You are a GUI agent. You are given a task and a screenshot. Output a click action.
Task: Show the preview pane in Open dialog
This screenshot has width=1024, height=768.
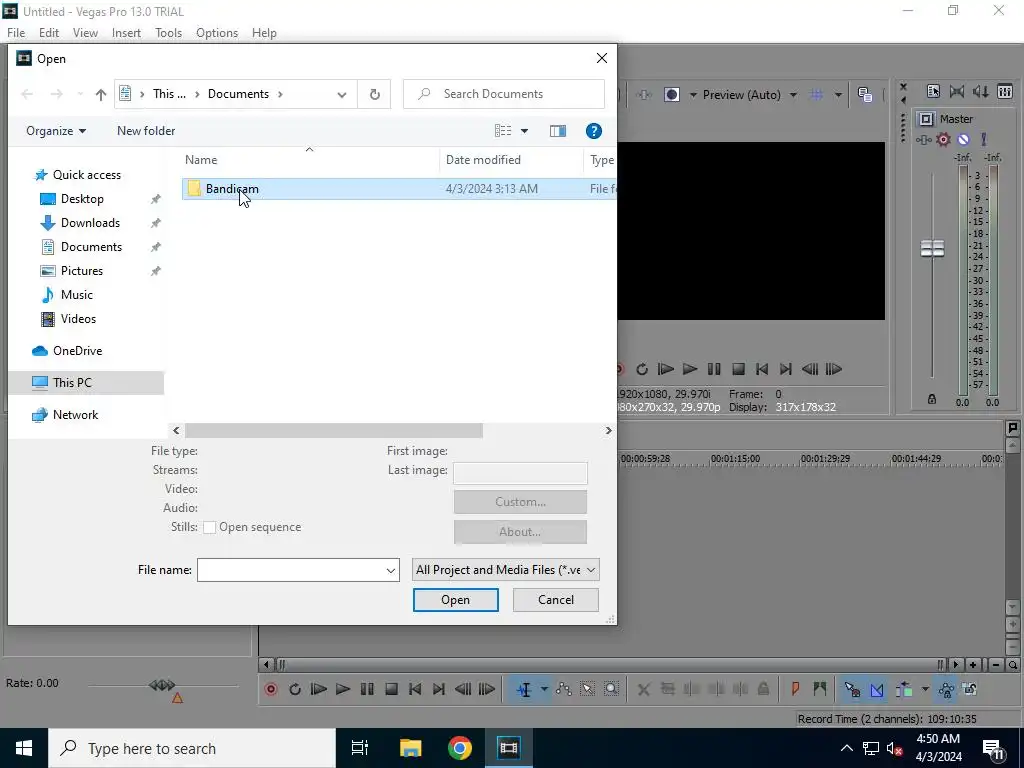(x=558, y=131)
